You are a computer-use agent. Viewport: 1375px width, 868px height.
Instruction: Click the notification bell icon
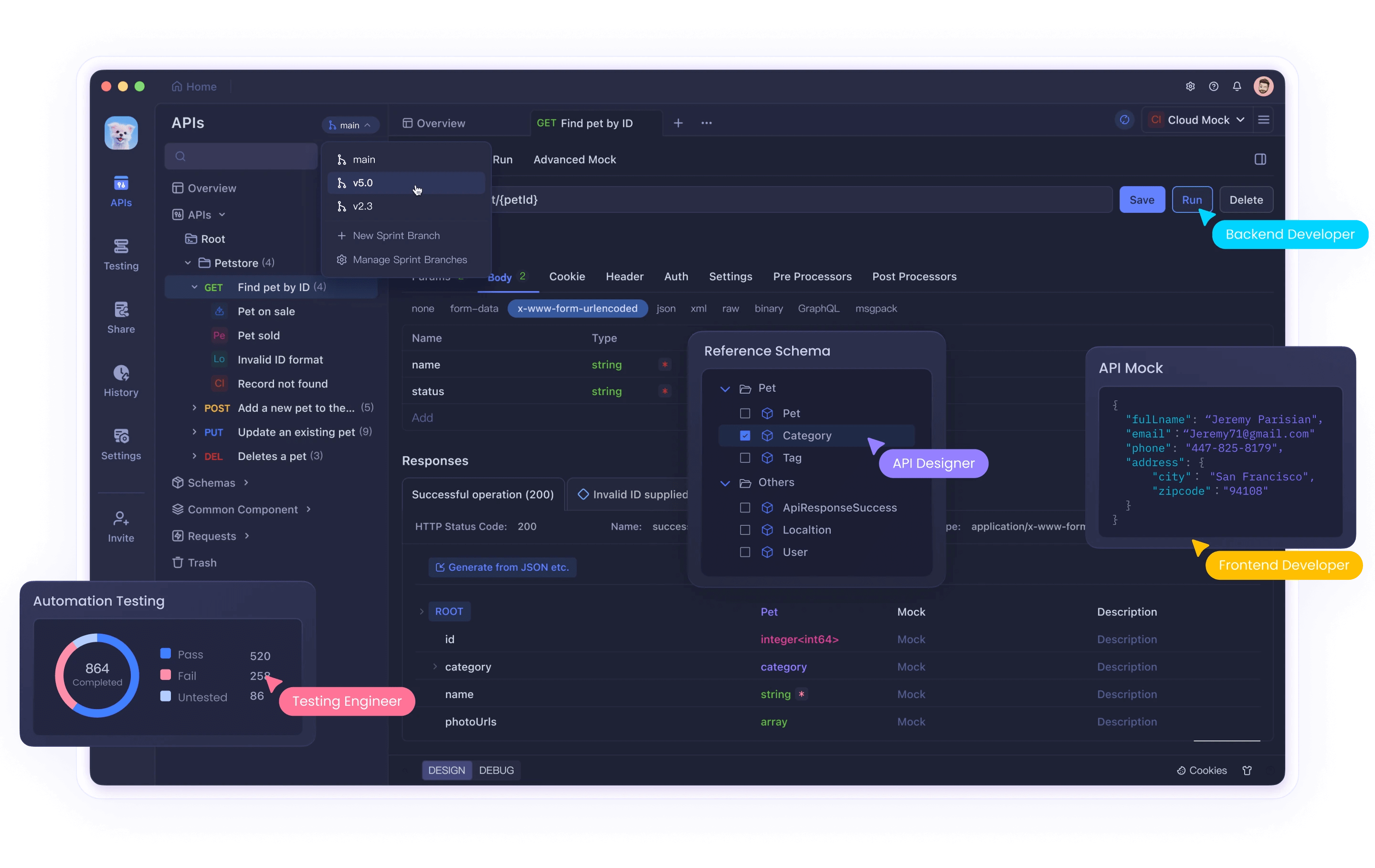pos(1236,86)
